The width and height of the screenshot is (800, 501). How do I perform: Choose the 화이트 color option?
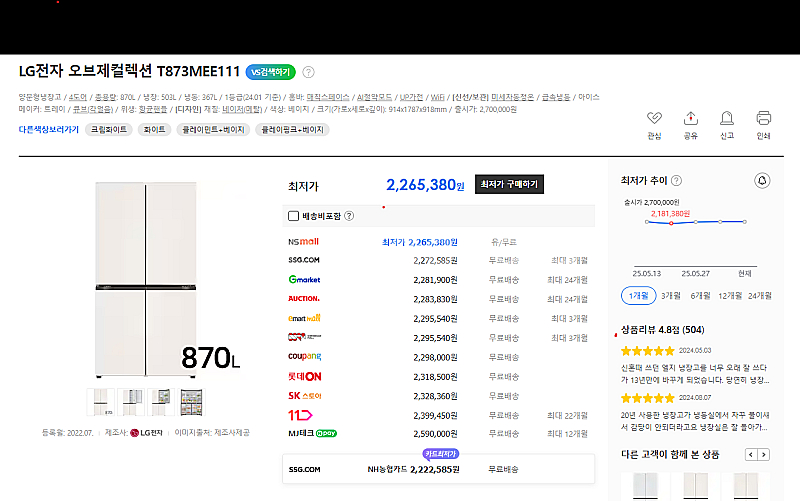pos(154,130)
